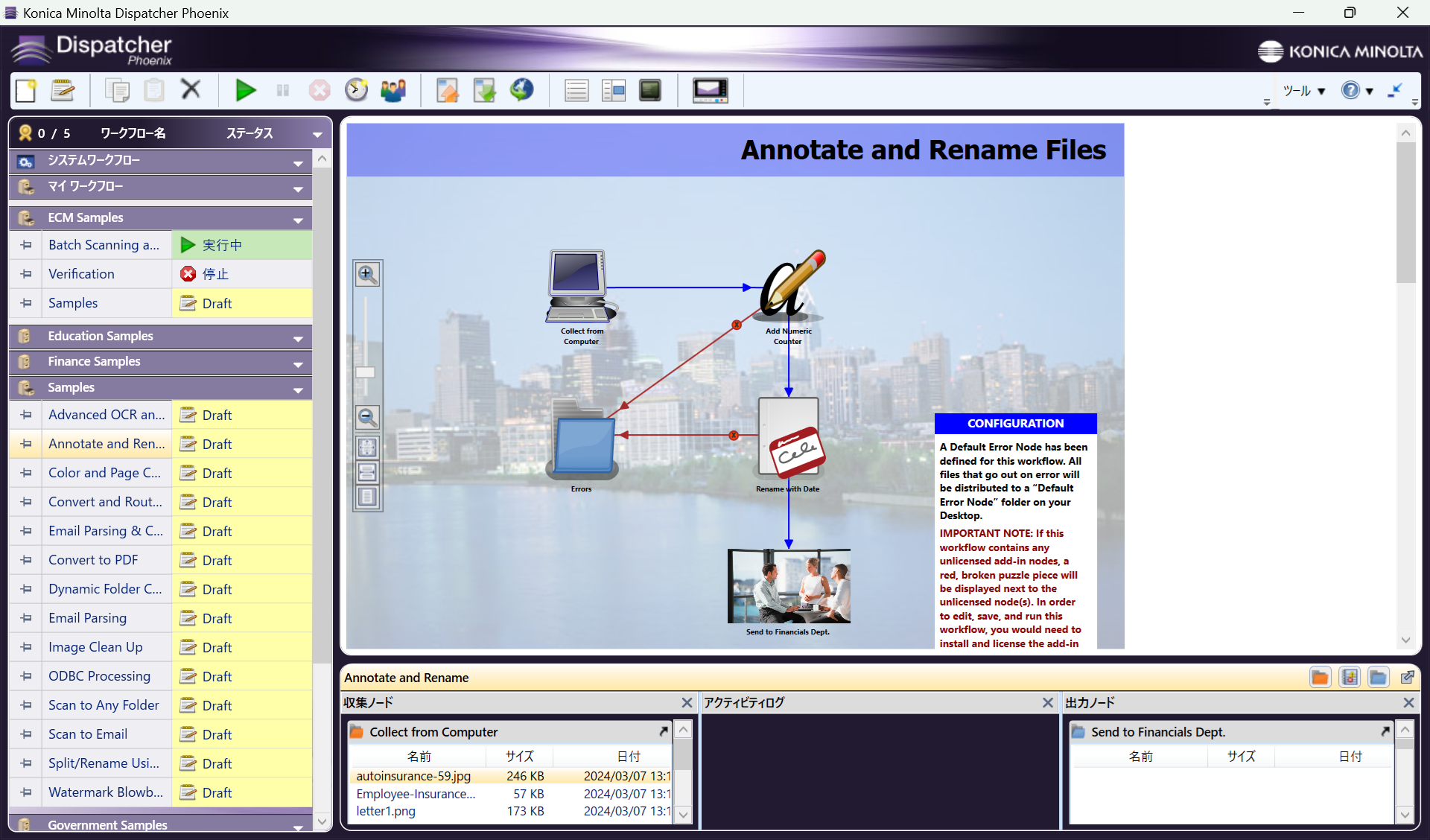Screen dimensions: 1430x840
Task: Toggle the pin icon for Email Parsing
Action: (26, 618)
